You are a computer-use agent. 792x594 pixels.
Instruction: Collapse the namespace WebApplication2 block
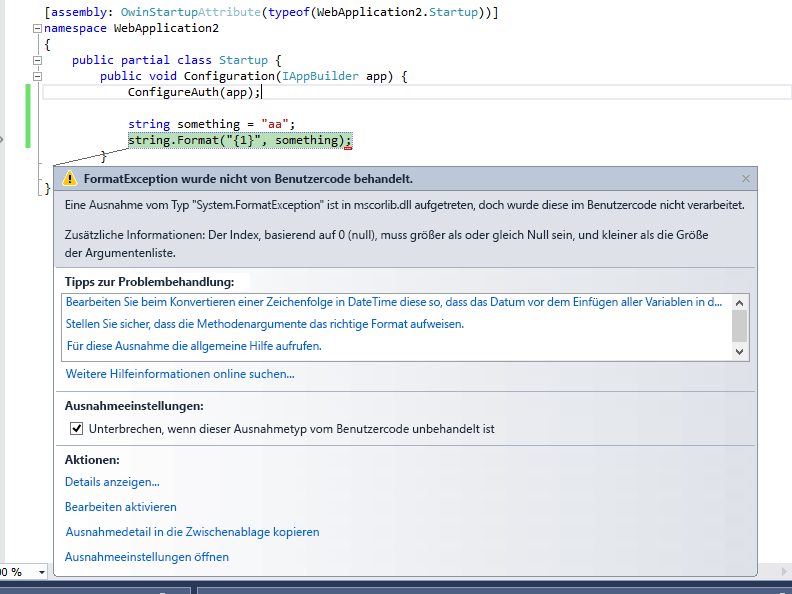tap(37, 28)
